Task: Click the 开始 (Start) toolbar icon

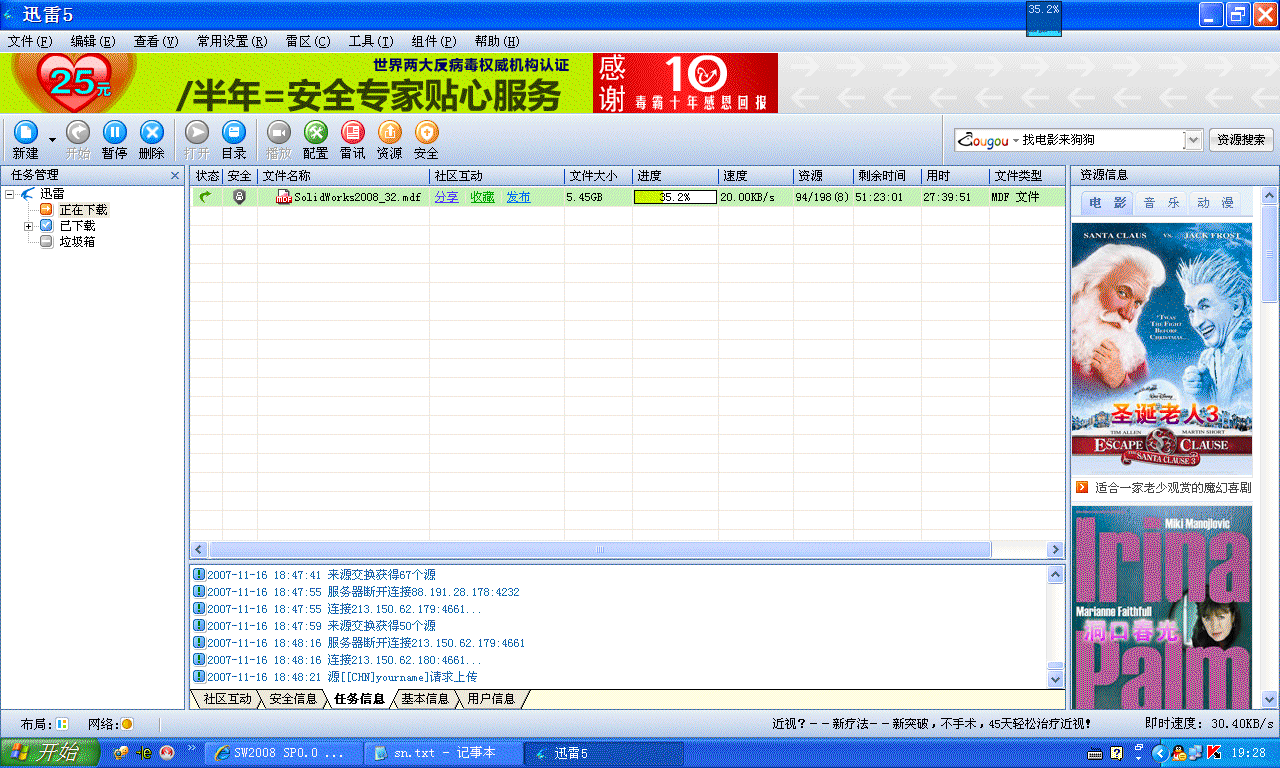Action: coord(78,133)
